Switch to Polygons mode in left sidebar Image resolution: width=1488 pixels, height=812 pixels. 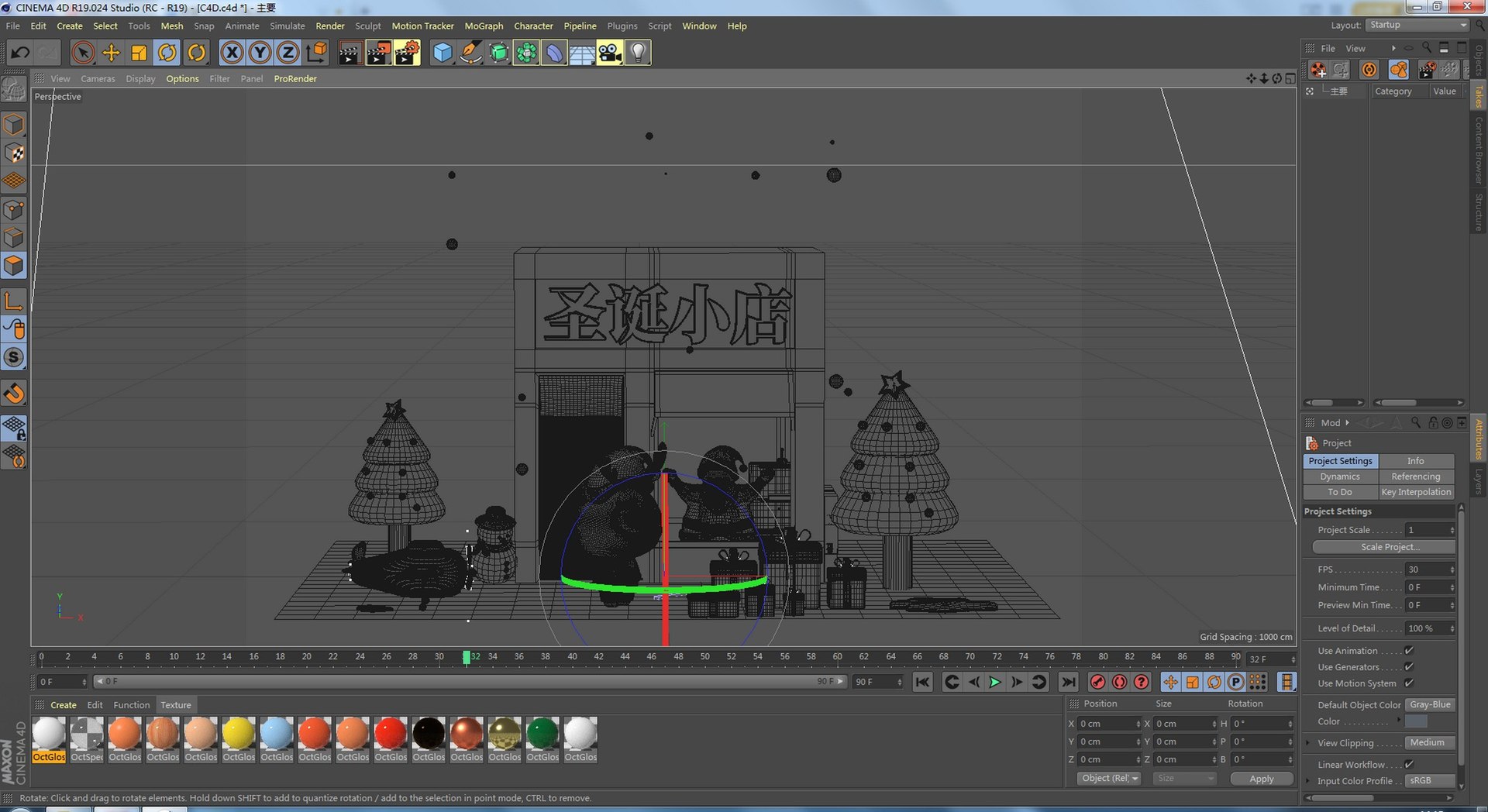pyautogui.click(x=14, y=266)
